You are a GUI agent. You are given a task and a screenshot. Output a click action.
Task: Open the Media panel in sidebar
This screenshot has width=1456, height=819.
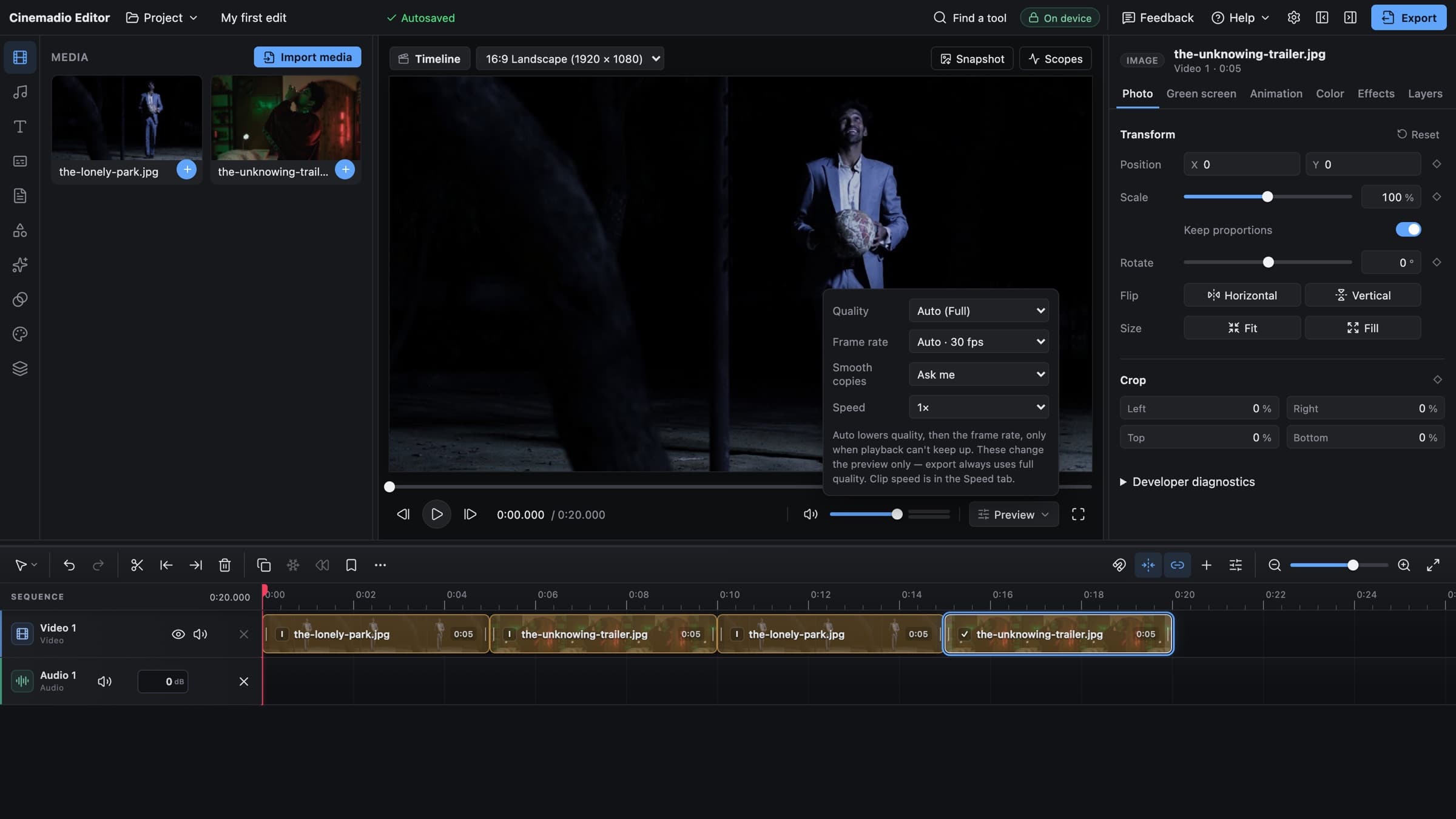(20, 58)
